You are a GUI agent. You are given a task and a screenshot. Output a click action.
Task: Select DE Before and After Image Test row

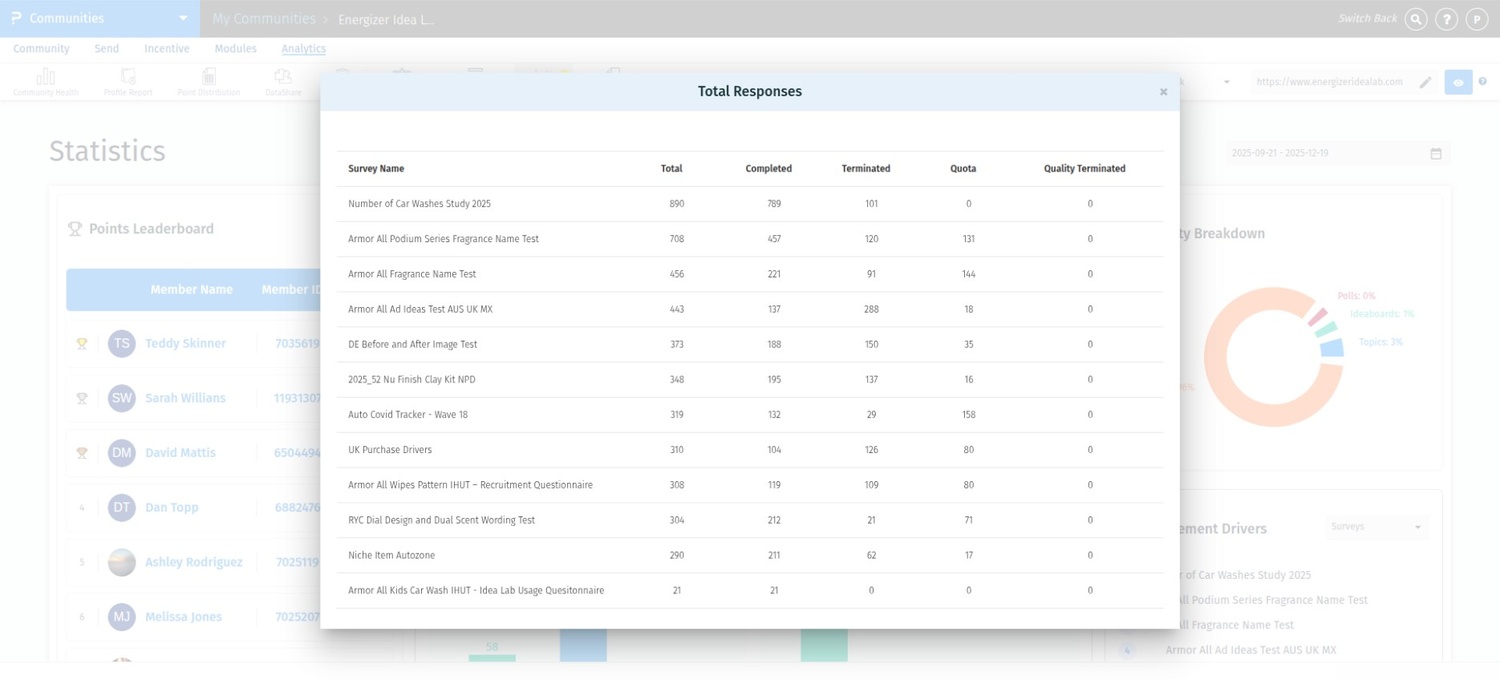pos(750,344)
